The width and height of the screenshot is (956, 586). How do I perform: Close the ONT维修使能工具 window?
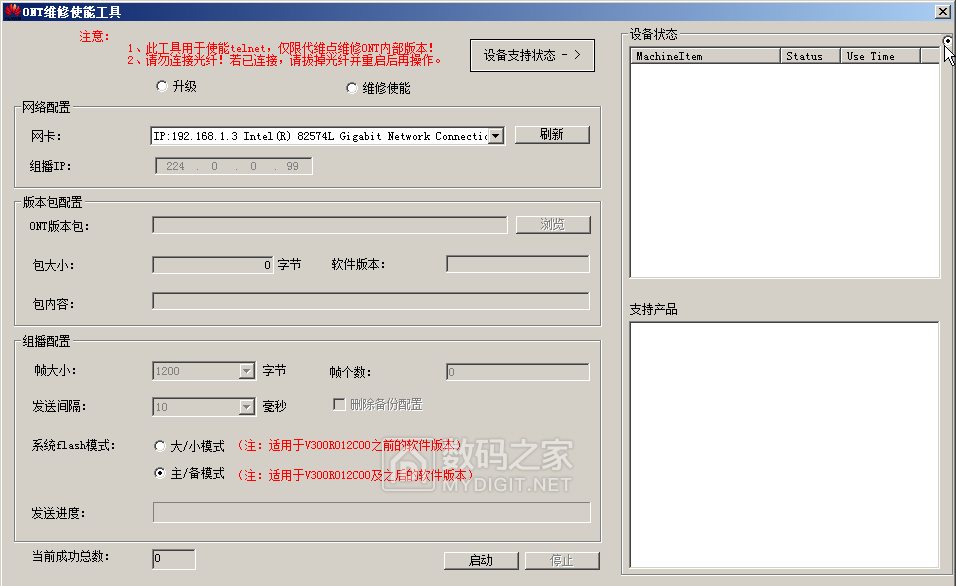942,11
